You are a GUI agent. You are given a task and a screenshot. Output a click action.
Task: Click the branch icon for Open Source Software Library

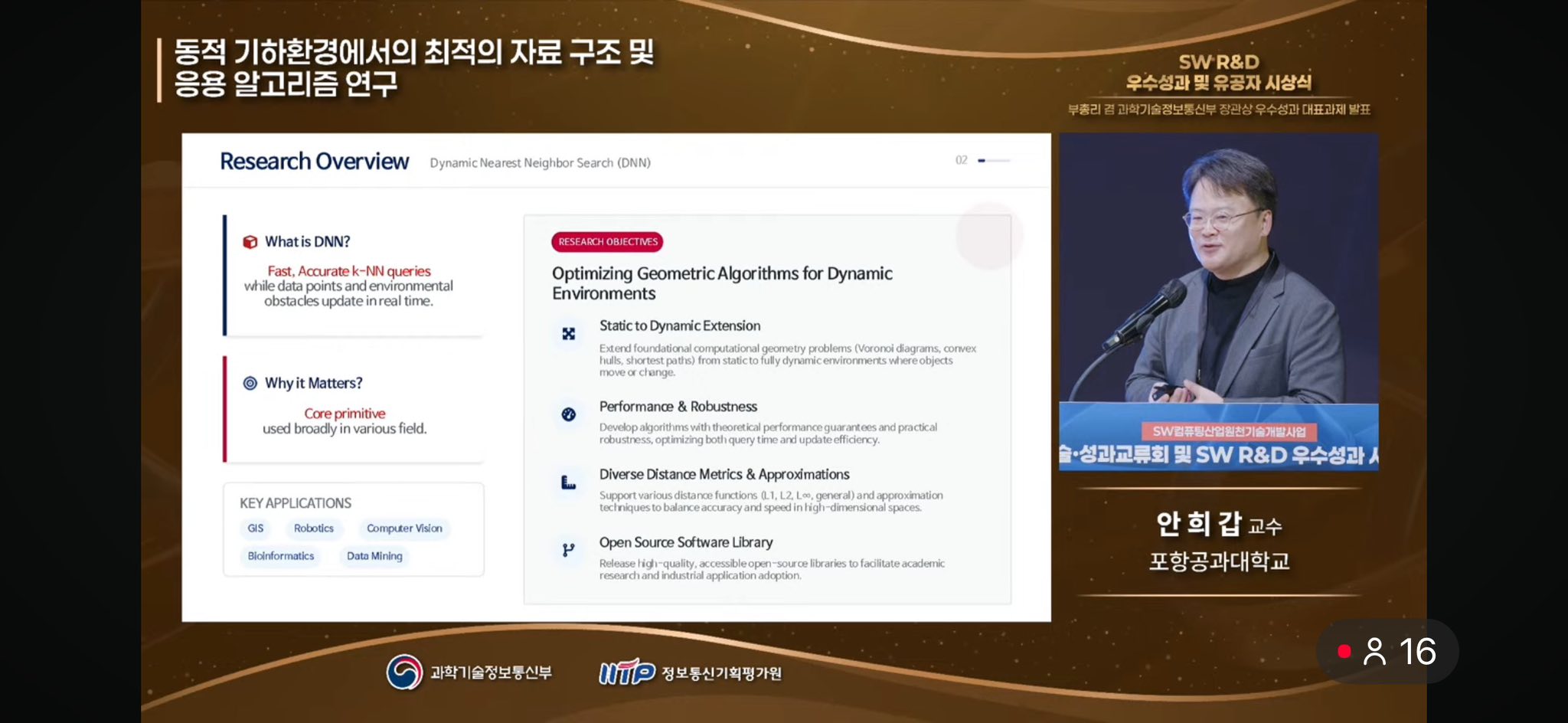click(x=568, y=550)
